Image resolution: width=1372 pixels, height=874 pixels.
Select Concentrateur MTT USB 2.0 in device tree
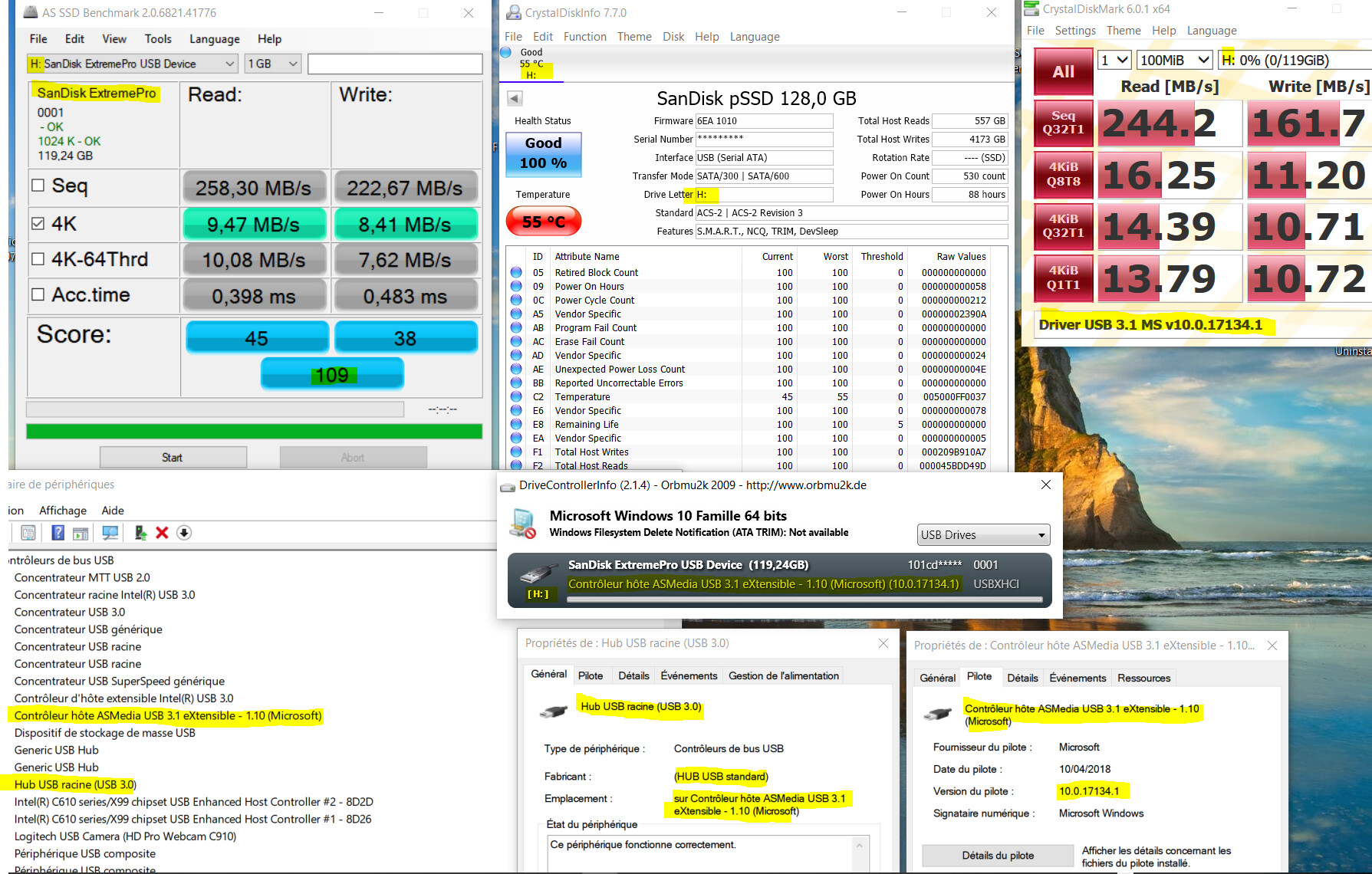coord(82,577)
